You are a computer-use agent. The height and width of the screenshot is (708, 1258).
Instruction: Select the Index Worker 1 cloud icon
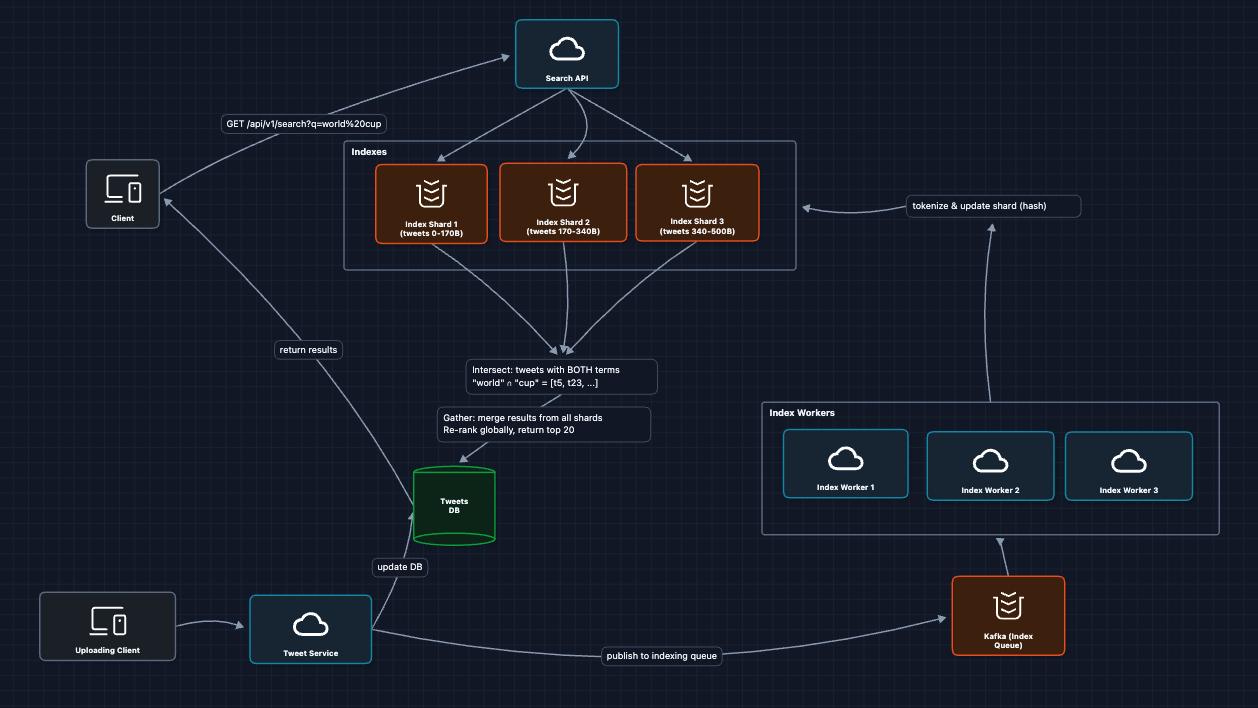click(x=845, y=457)
